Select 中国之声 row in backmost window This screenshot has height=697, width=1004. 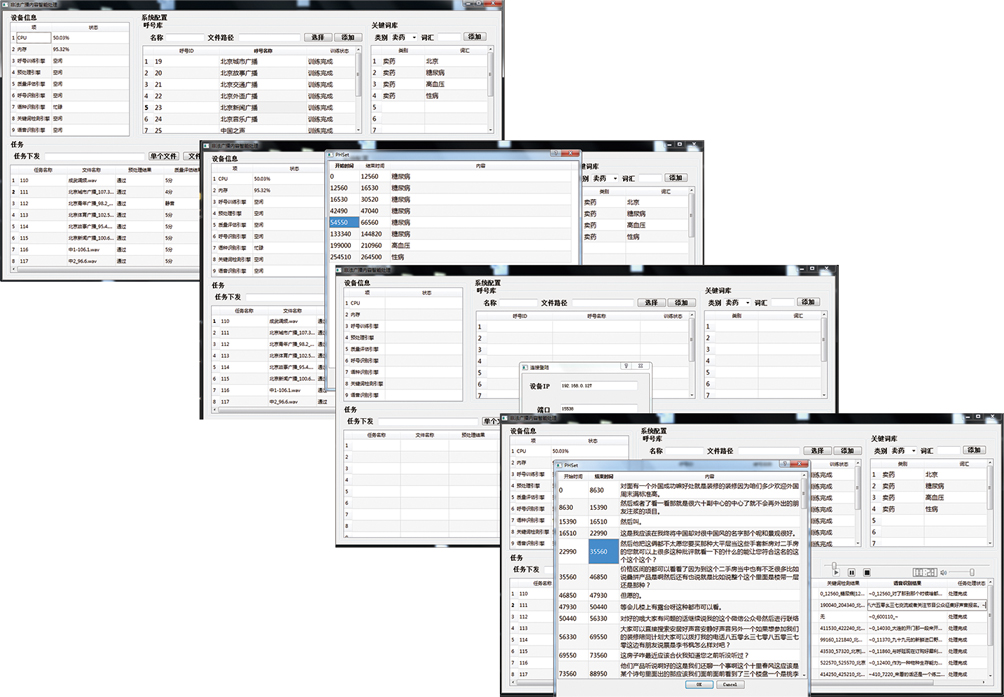click(248, 130)
